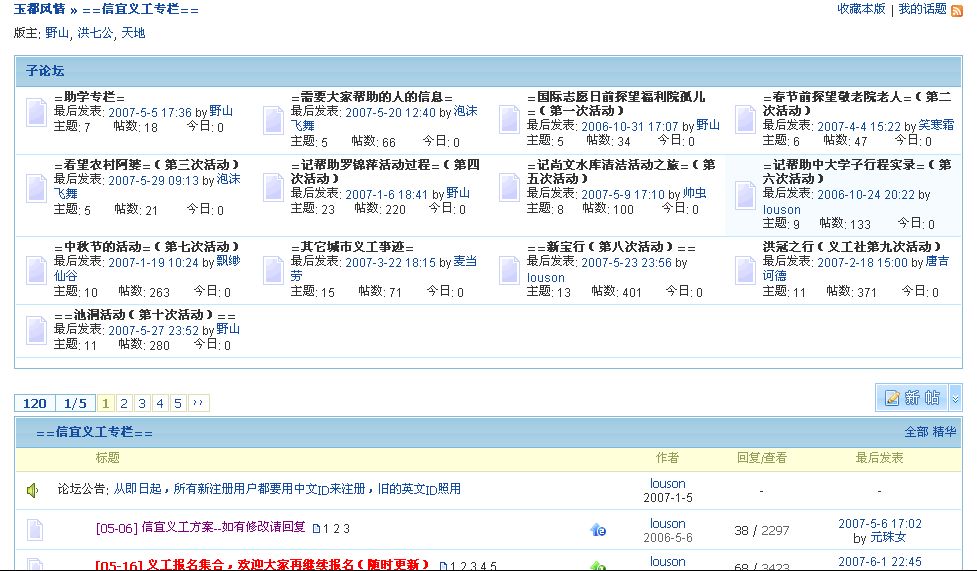Viewport: 977px width, 571px height.
Task: Click the 最后发表 column header
Action: (x=879, y=458)
